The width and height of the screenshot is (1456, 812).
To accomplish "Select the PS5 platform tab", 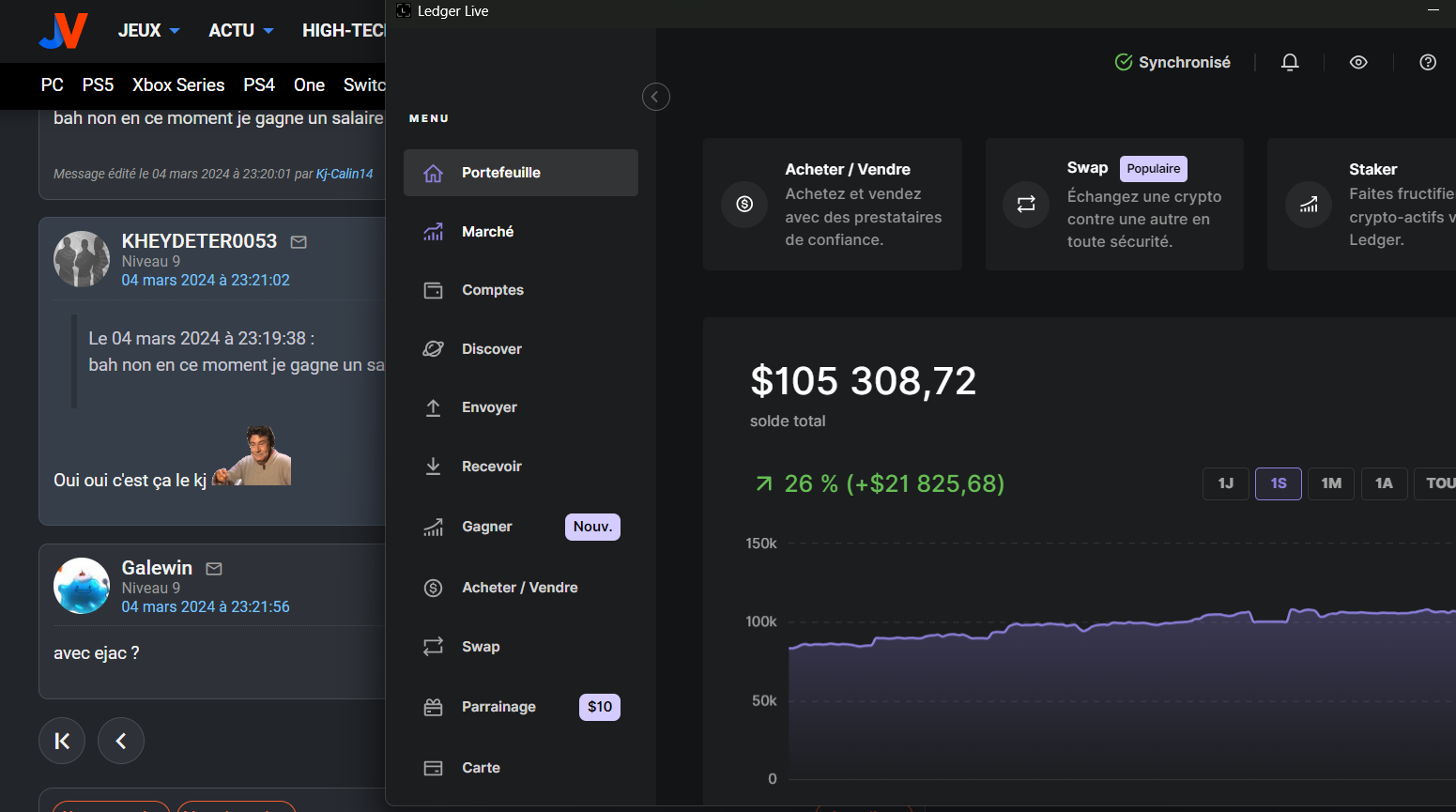I will tap(98, 85).
